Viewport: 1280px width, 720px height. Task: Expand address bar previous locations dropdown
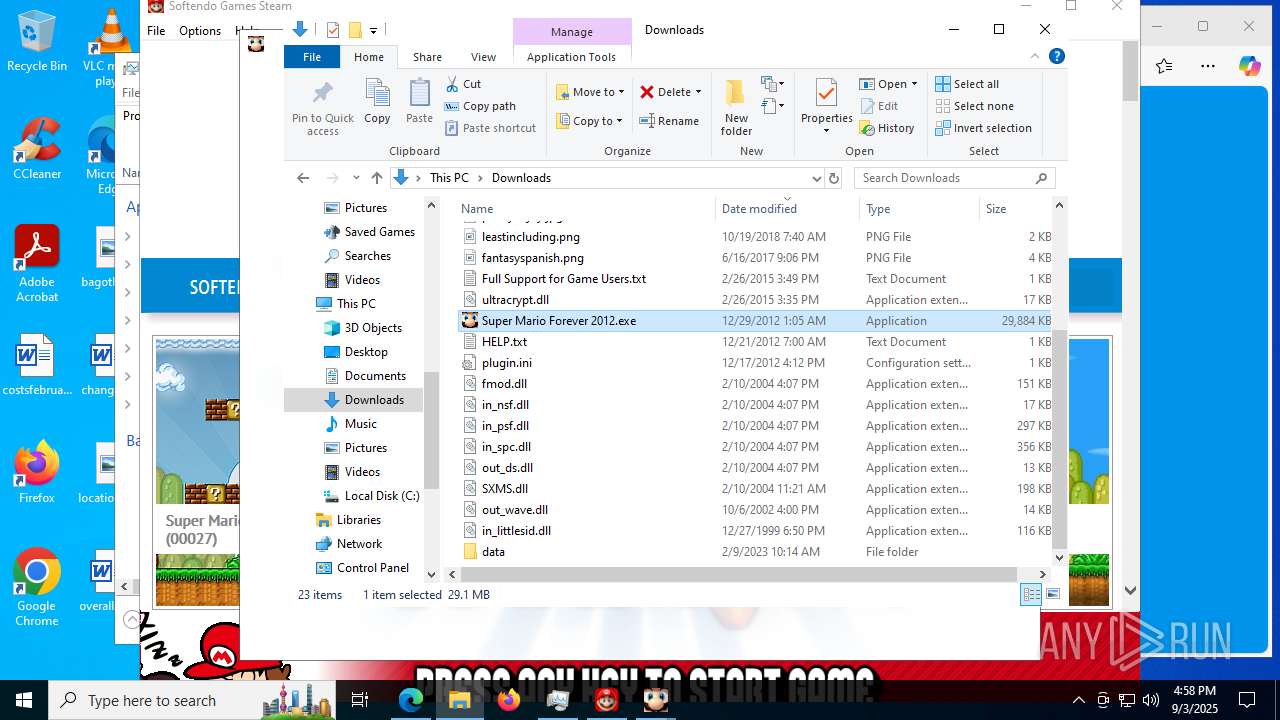(x=816, y=178)
